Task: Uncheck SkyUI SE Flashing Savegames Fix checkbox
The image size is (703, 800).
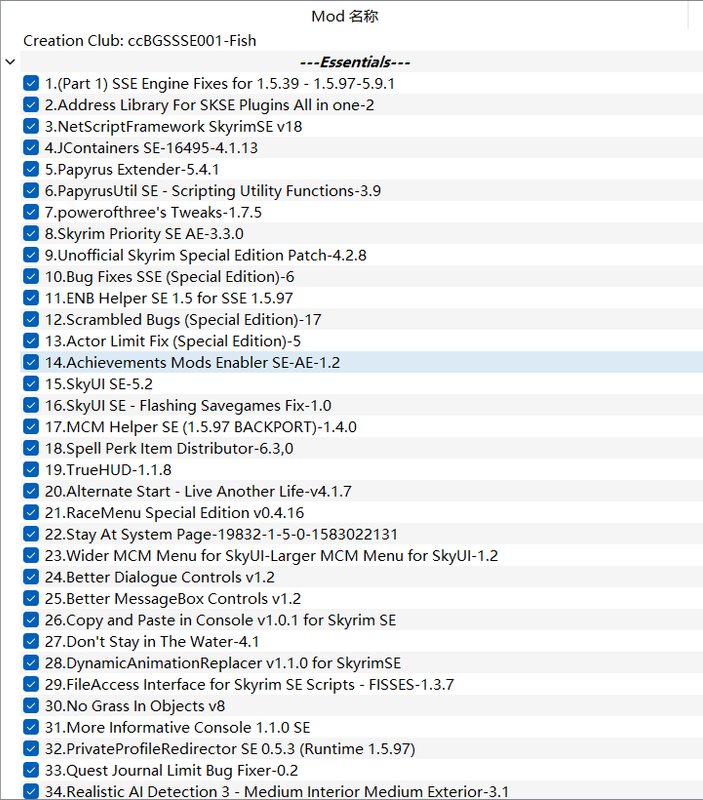Action: click(x=31, y=405)
